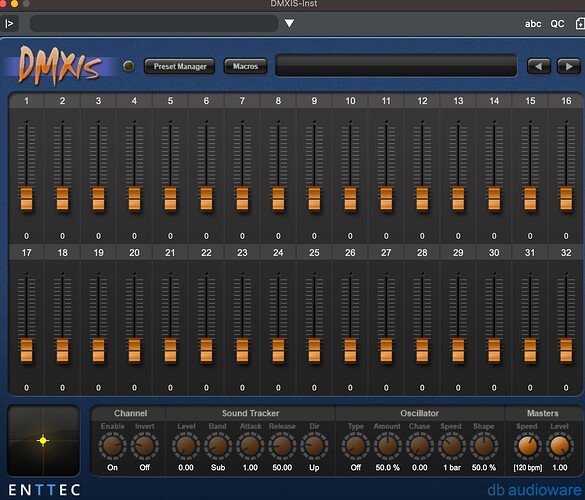
Task: Open the host preset dropdown triangle
Action: click(290, 23)
